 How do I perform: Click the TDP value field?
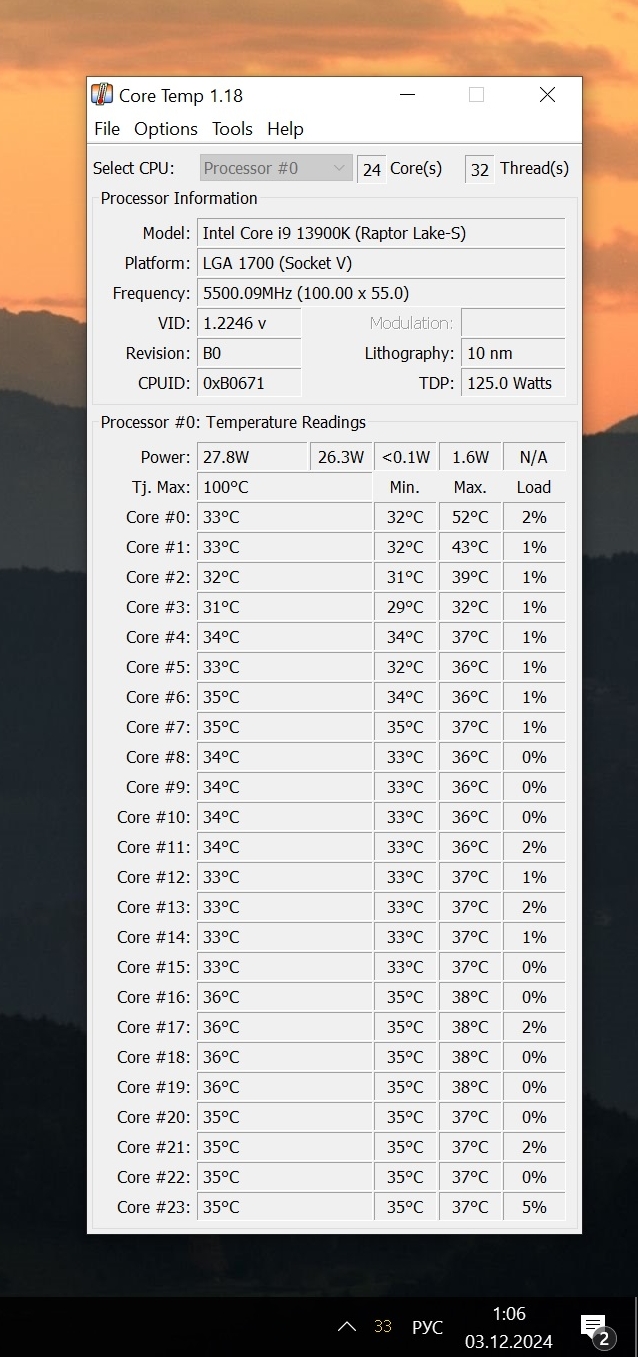(x=512, y=383)
